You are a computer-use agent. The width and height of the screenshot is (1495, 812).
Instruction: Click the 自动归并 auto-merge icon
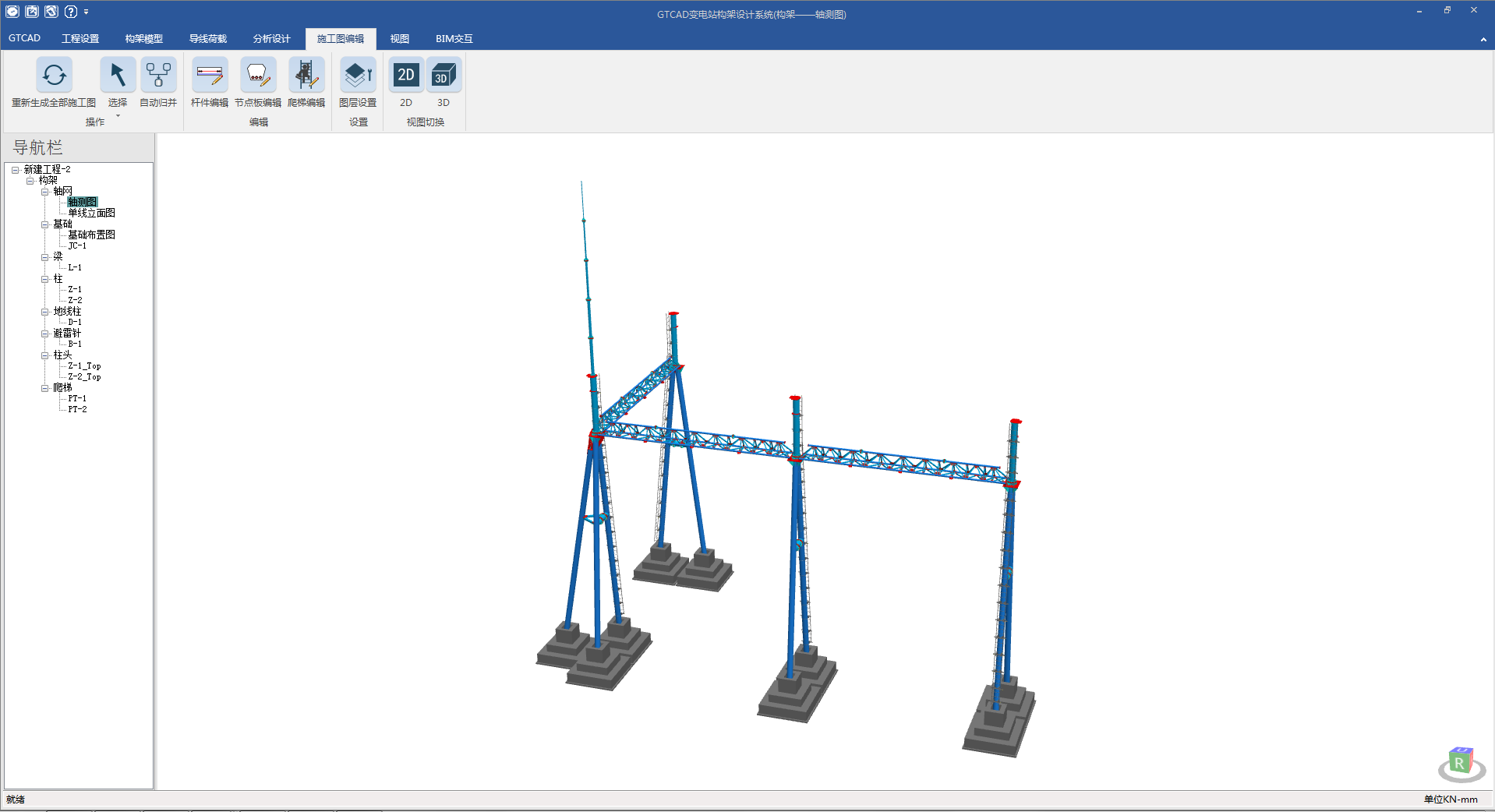point(158,76)
